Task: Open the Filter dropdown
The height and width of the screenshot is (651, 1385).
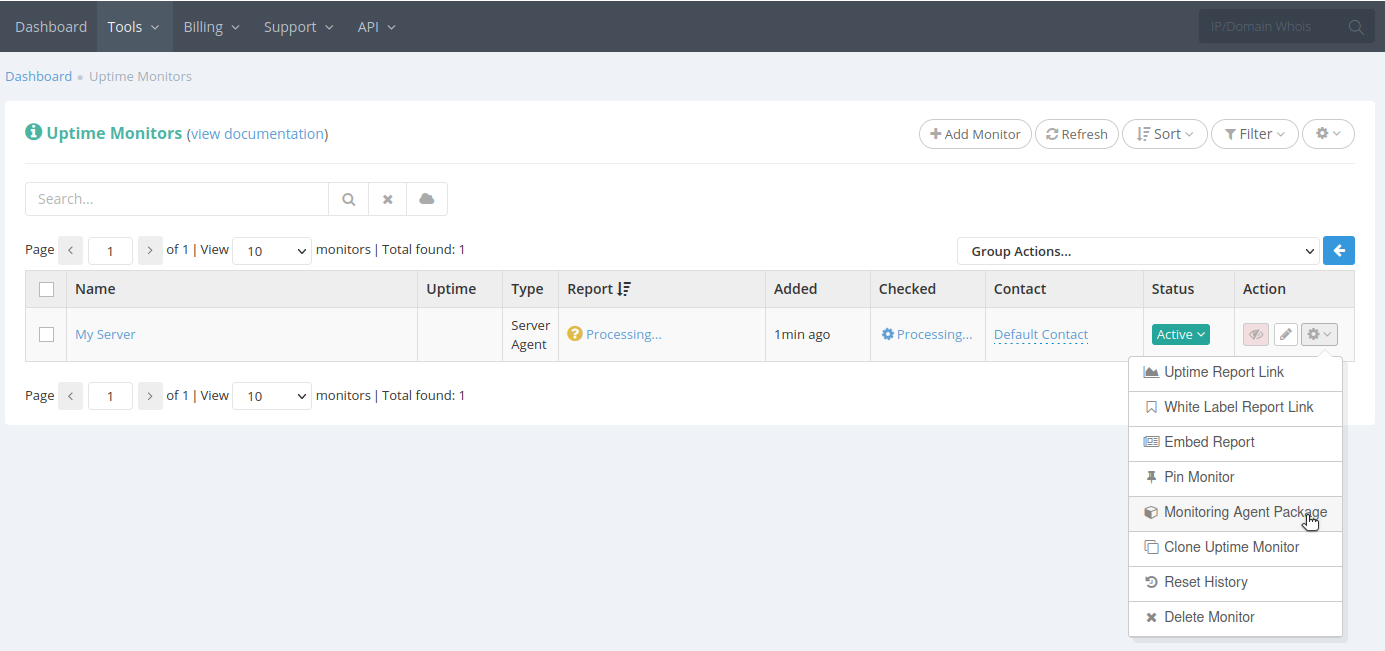Action: pyautogui.click(x=1255, y=134)
